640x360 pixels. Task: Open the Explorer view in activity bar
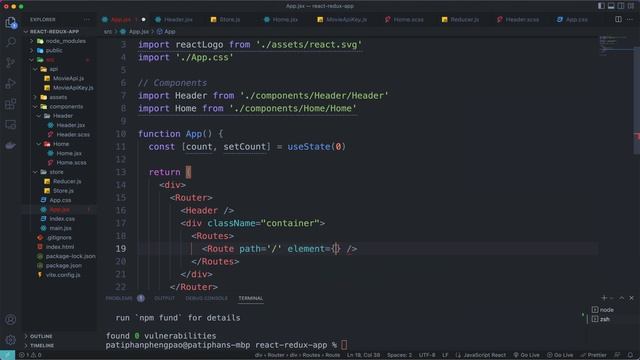(11, 22)
